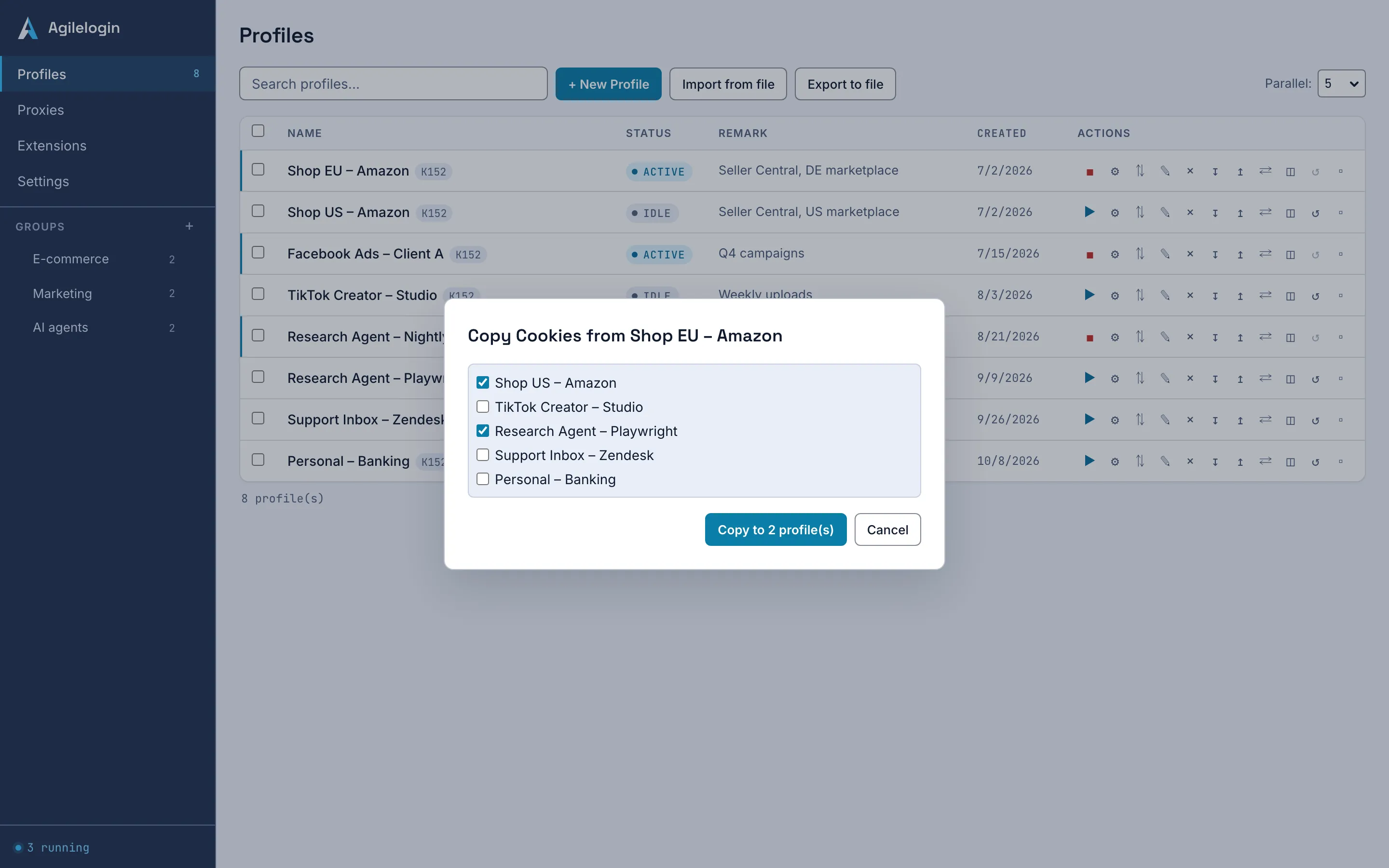Check TikTok Creator – Studio in the dialog
This screenshot has height=868, width=1389.
coord(483,407)
